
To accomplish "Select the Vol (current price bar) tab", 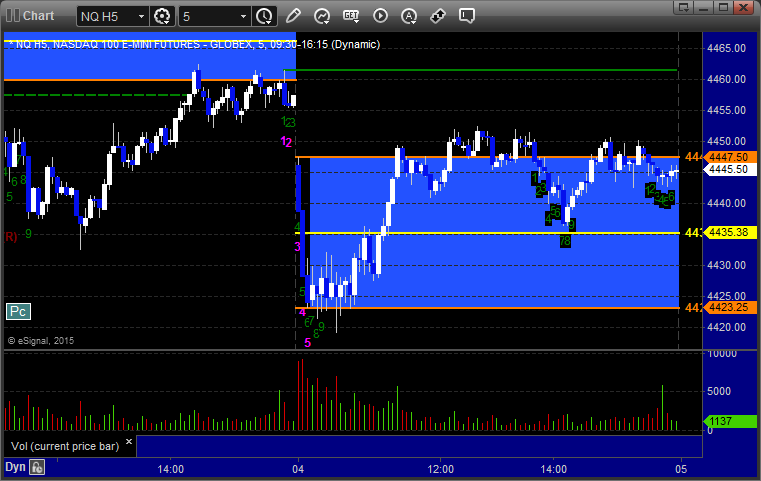I will click(x=65, y=446).
